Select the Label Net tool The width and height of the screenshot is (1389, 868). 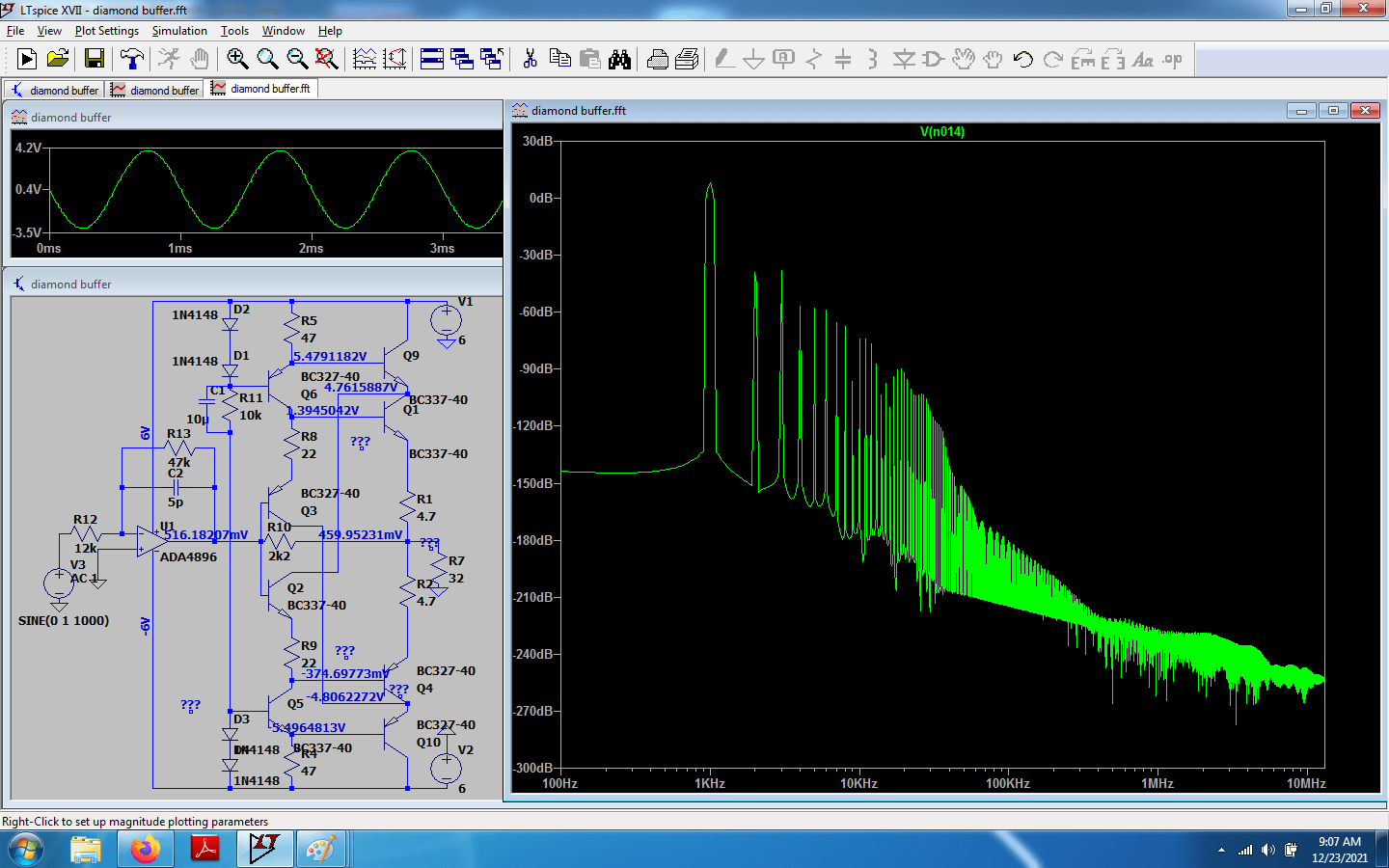point(784,60)
